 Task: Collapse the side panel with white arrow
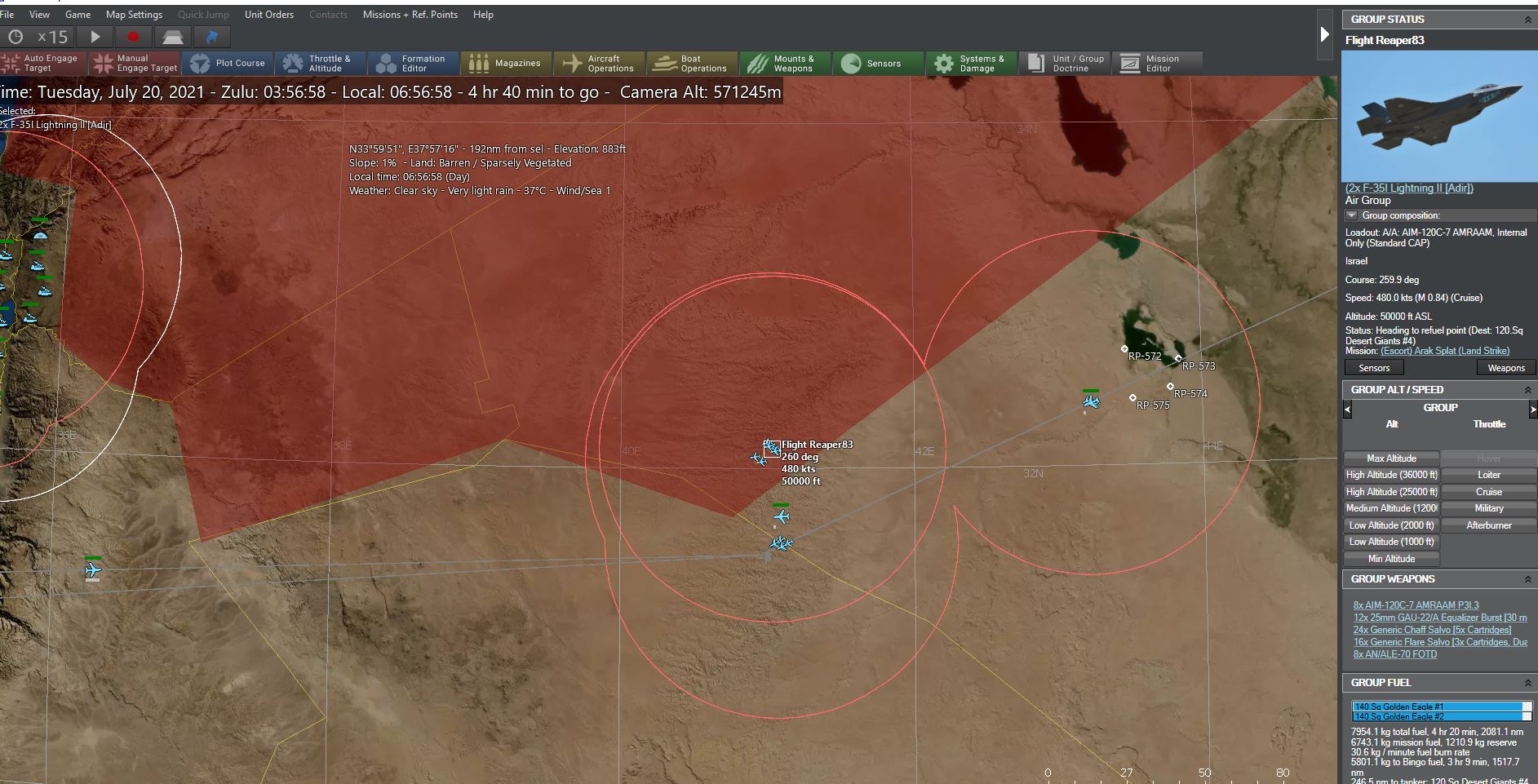tap(1325, 34)
